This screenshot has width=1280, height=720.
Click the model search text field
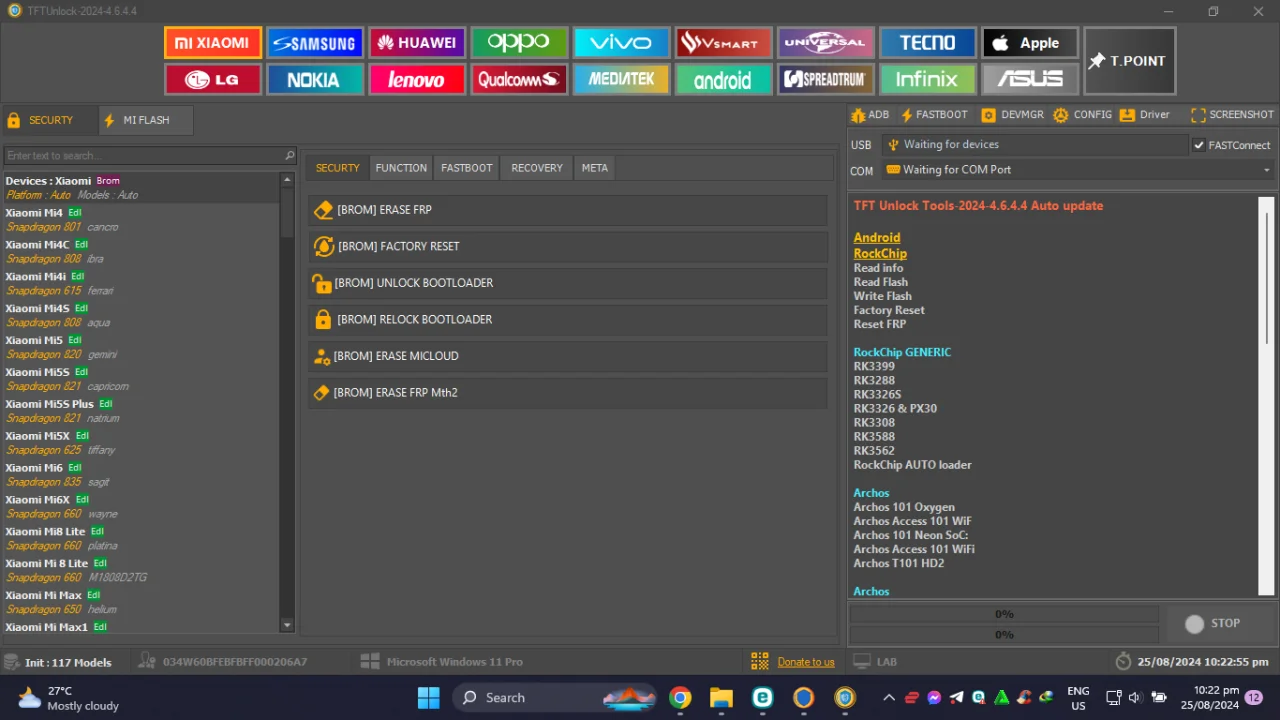(x=143, y=156)
